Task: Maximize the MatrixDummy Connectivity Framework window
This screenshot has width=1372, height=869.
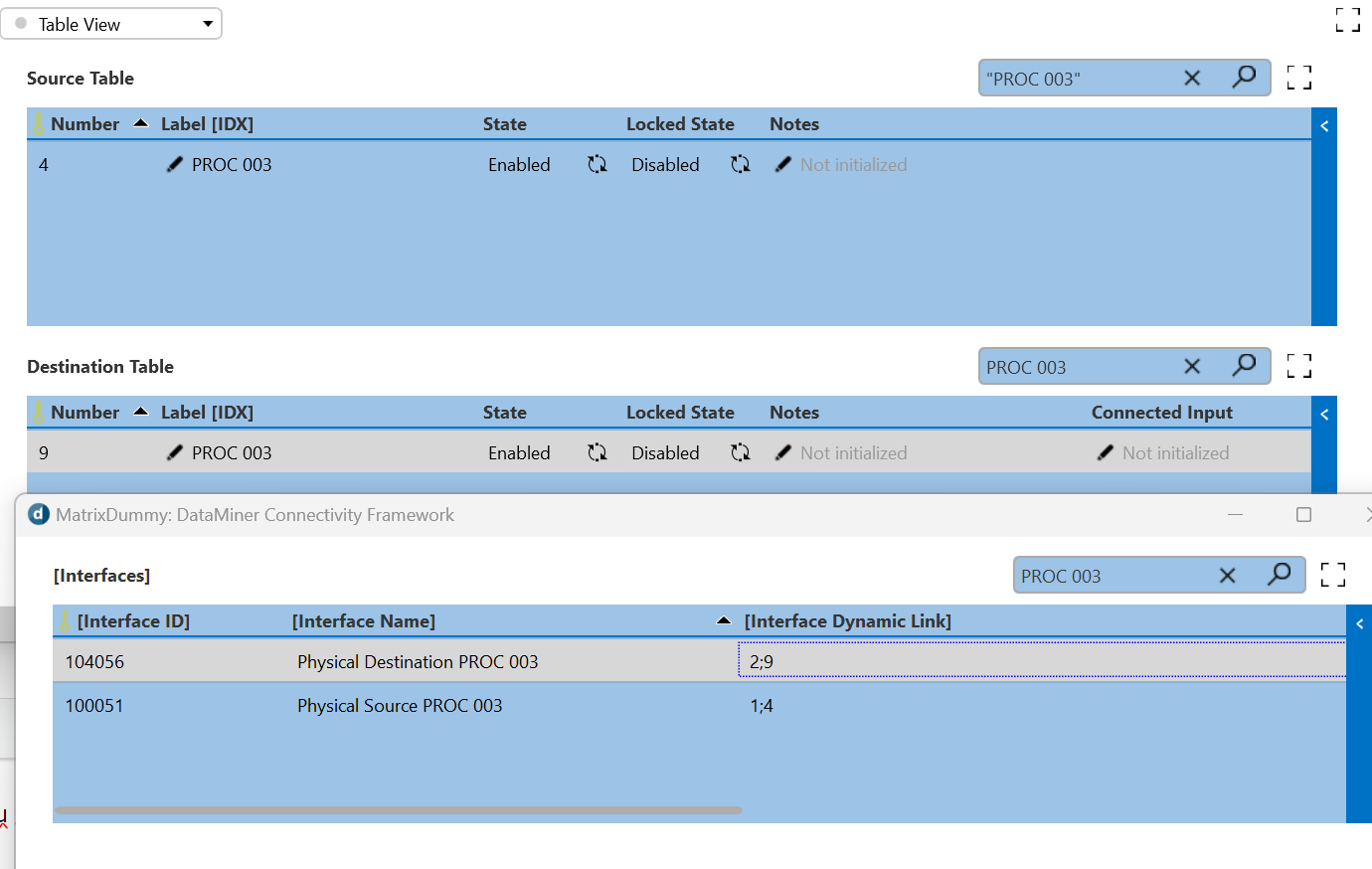Action: [1303, 514]
